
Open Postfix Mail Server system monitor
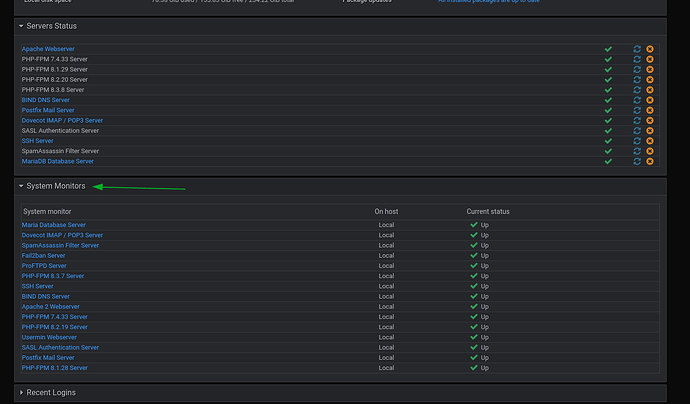tap(48, 357)
